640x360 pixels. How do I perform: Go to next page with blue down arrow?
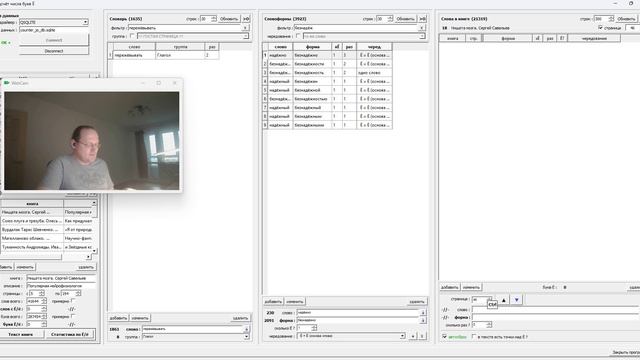[517, 300]
